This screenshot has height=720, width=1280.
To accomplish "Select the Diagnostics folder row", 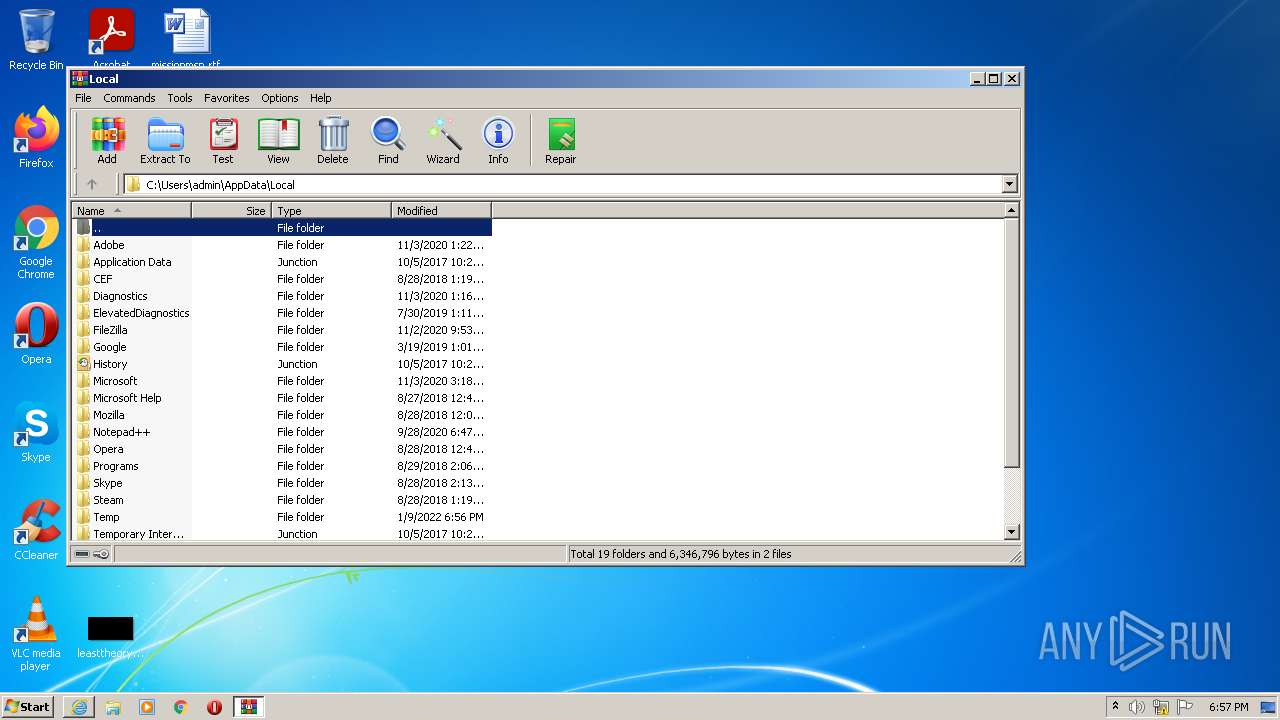I will 282,296.
